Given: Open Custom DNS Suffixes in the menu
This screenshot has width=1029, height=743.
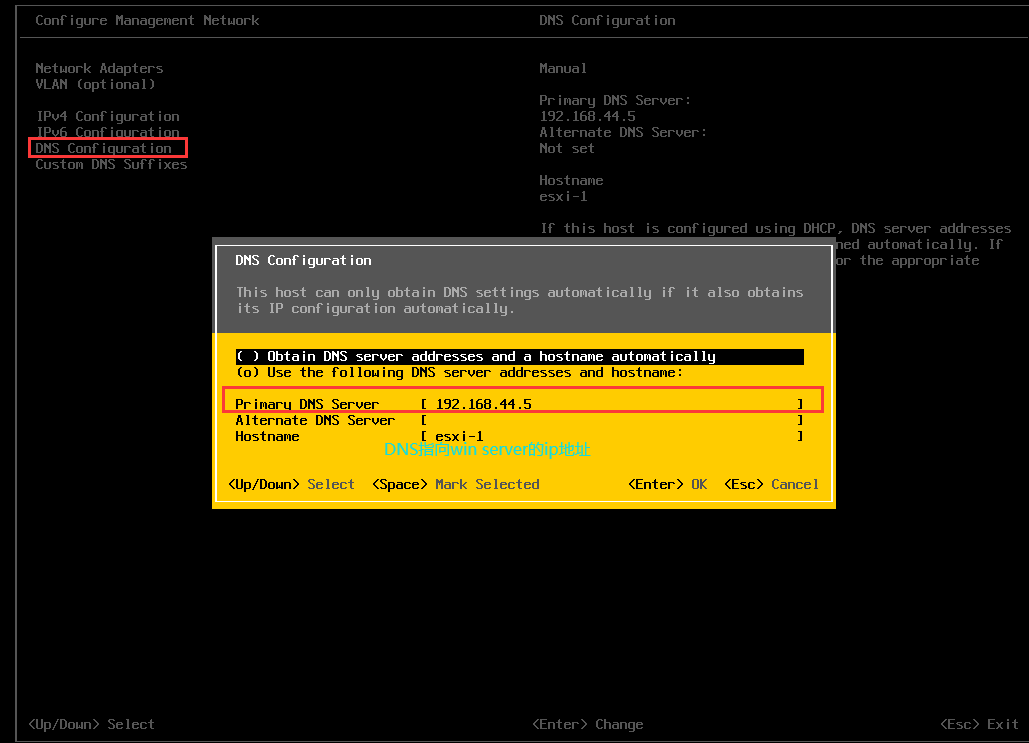Looking at the screenshot, I should point(111,164).
